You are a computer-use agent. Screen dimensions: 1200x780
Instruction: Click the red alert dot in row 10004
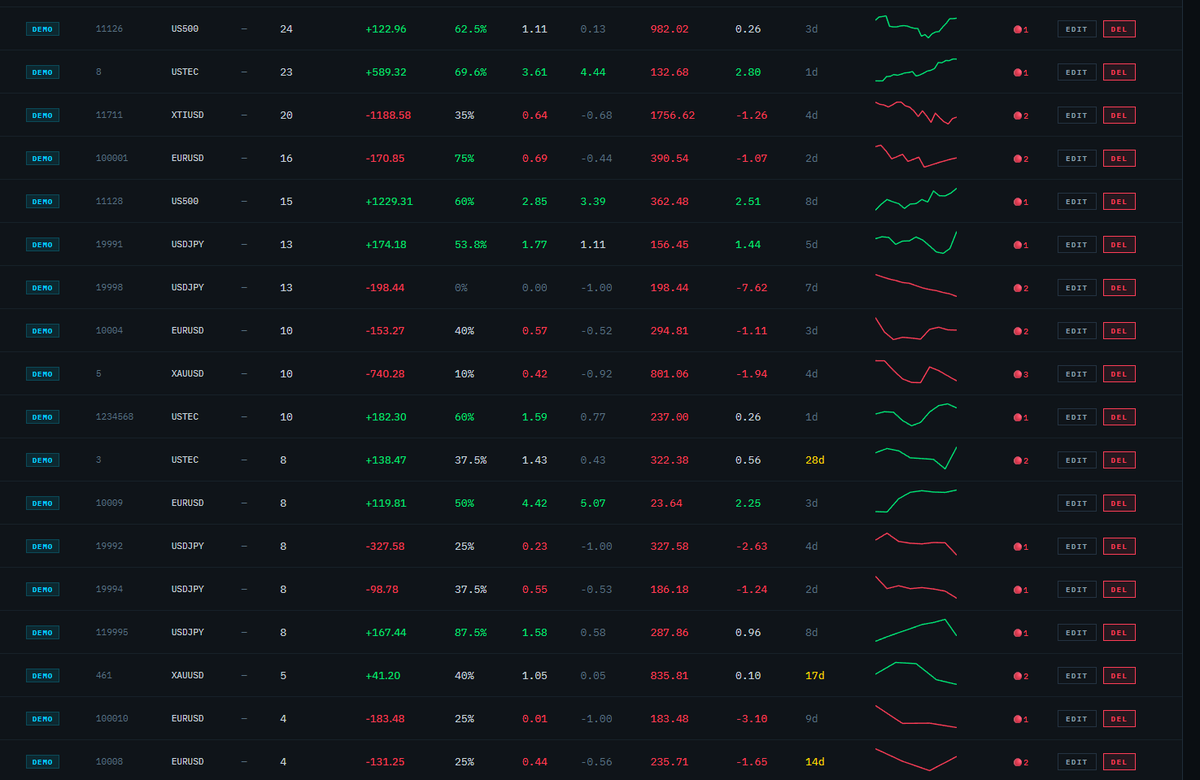tap(1018, 330)
